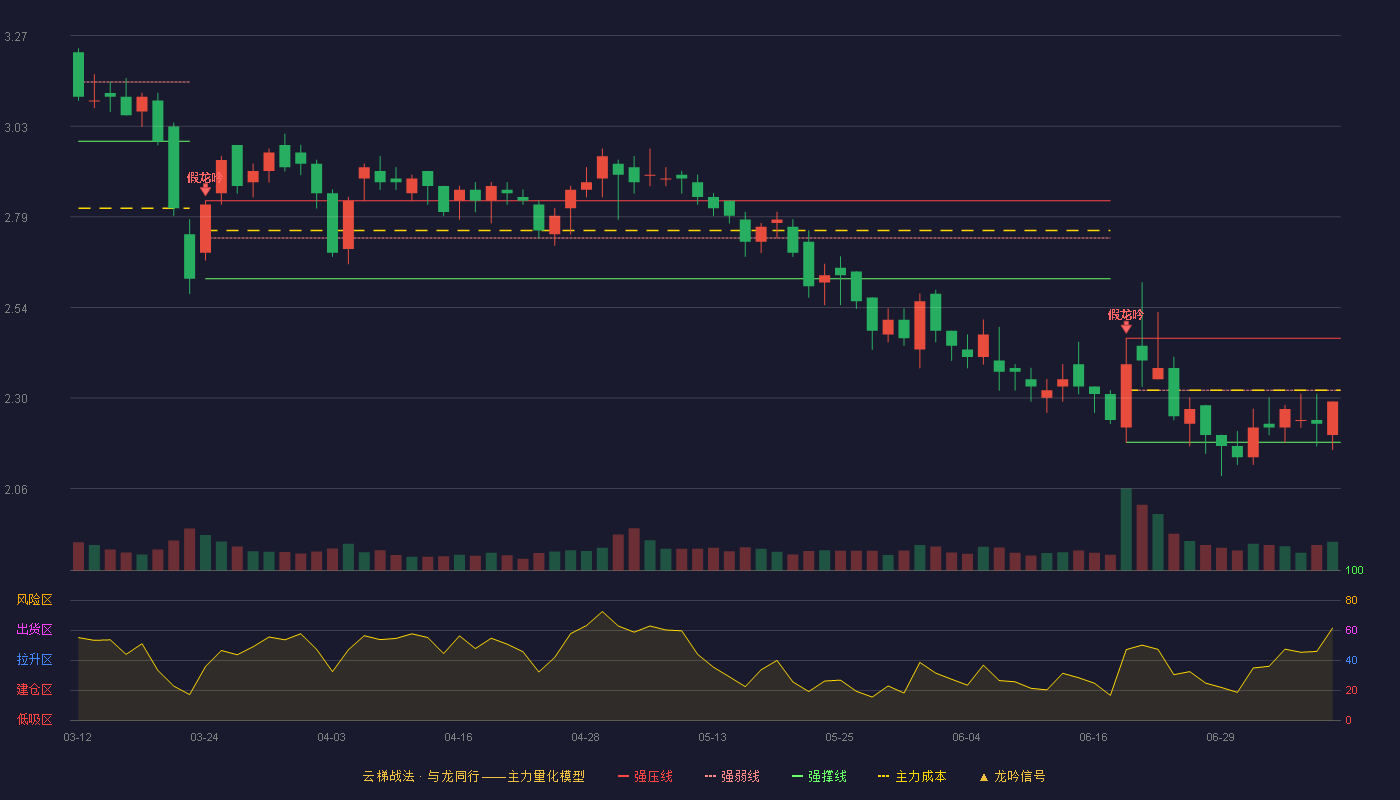Toggle the 主力成本 legend entry

point(912,776)
